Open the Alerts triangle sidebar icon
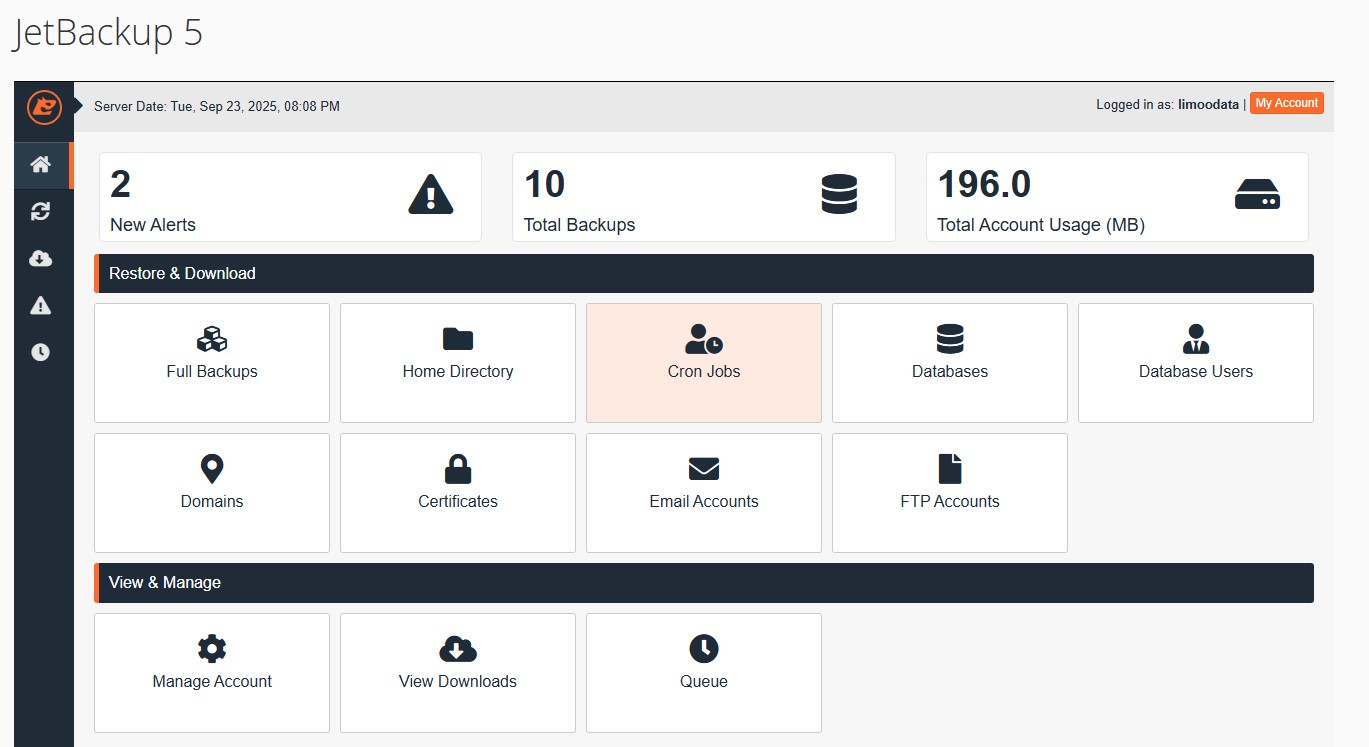 41,306
